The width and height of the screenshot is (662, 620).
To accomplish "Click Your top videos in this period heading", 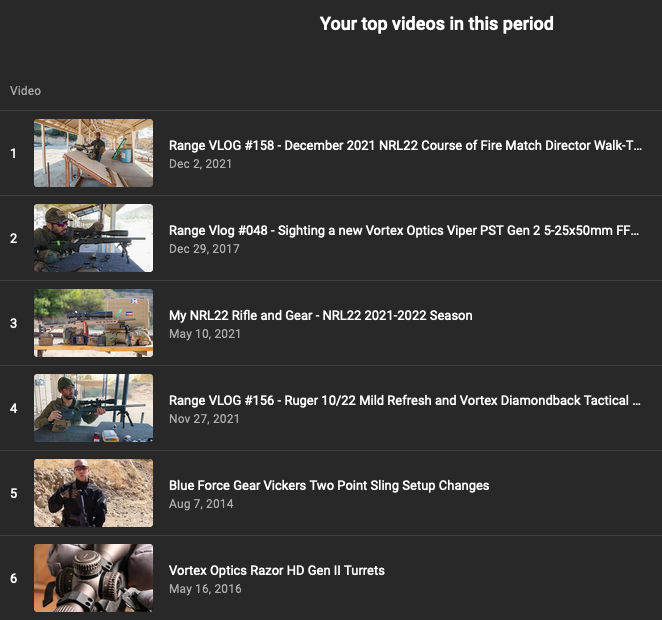I will point(436,23).
